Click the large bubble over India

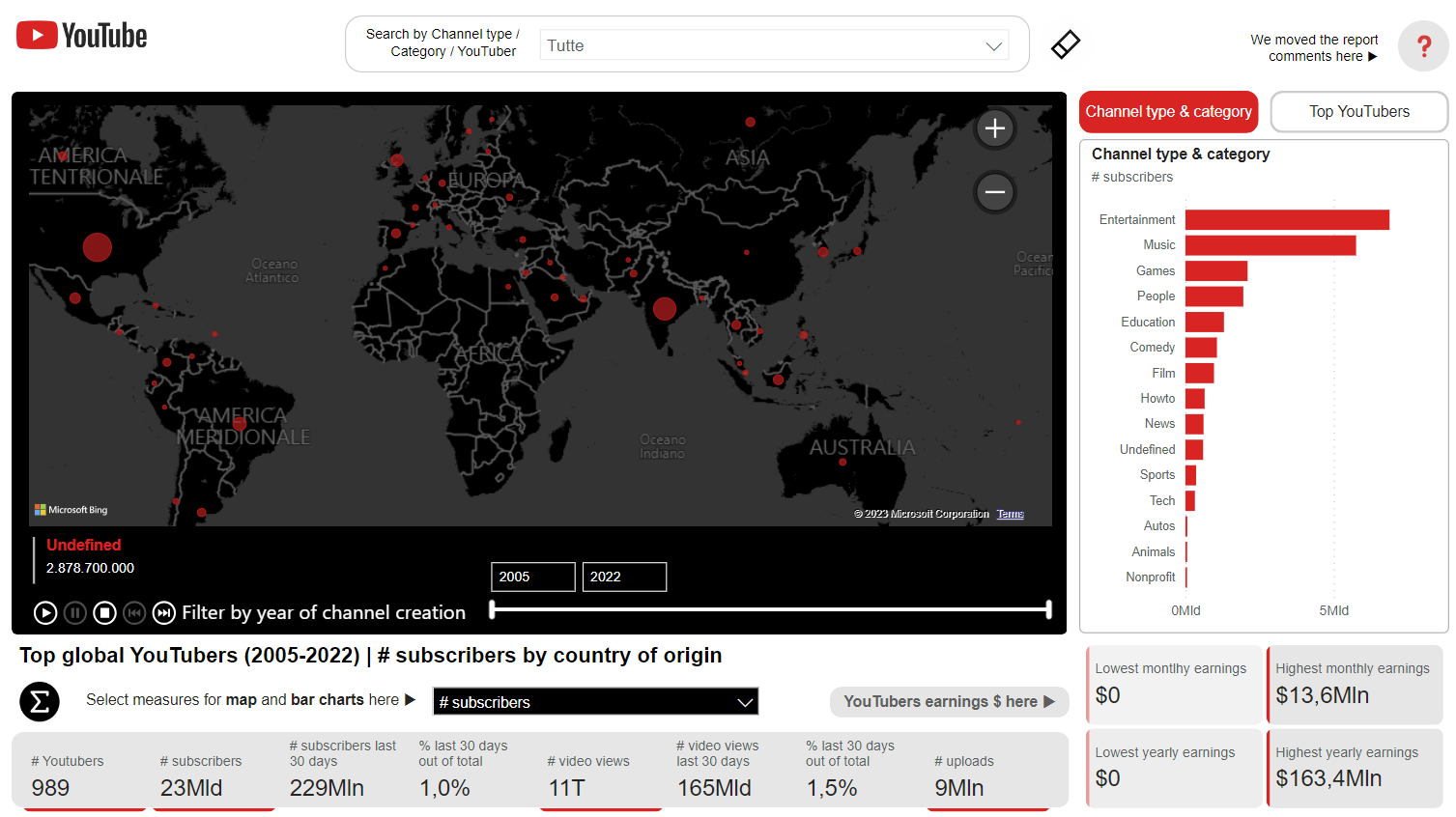tap(665, 309)
